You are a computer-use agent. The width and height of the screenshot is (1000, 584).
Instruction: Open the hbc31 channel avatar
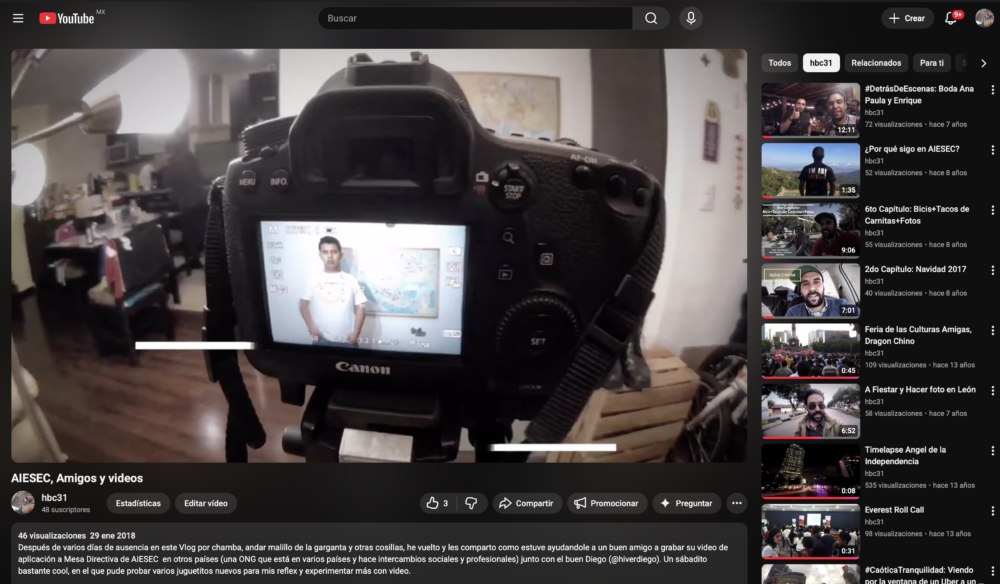[x=23, y=503]
